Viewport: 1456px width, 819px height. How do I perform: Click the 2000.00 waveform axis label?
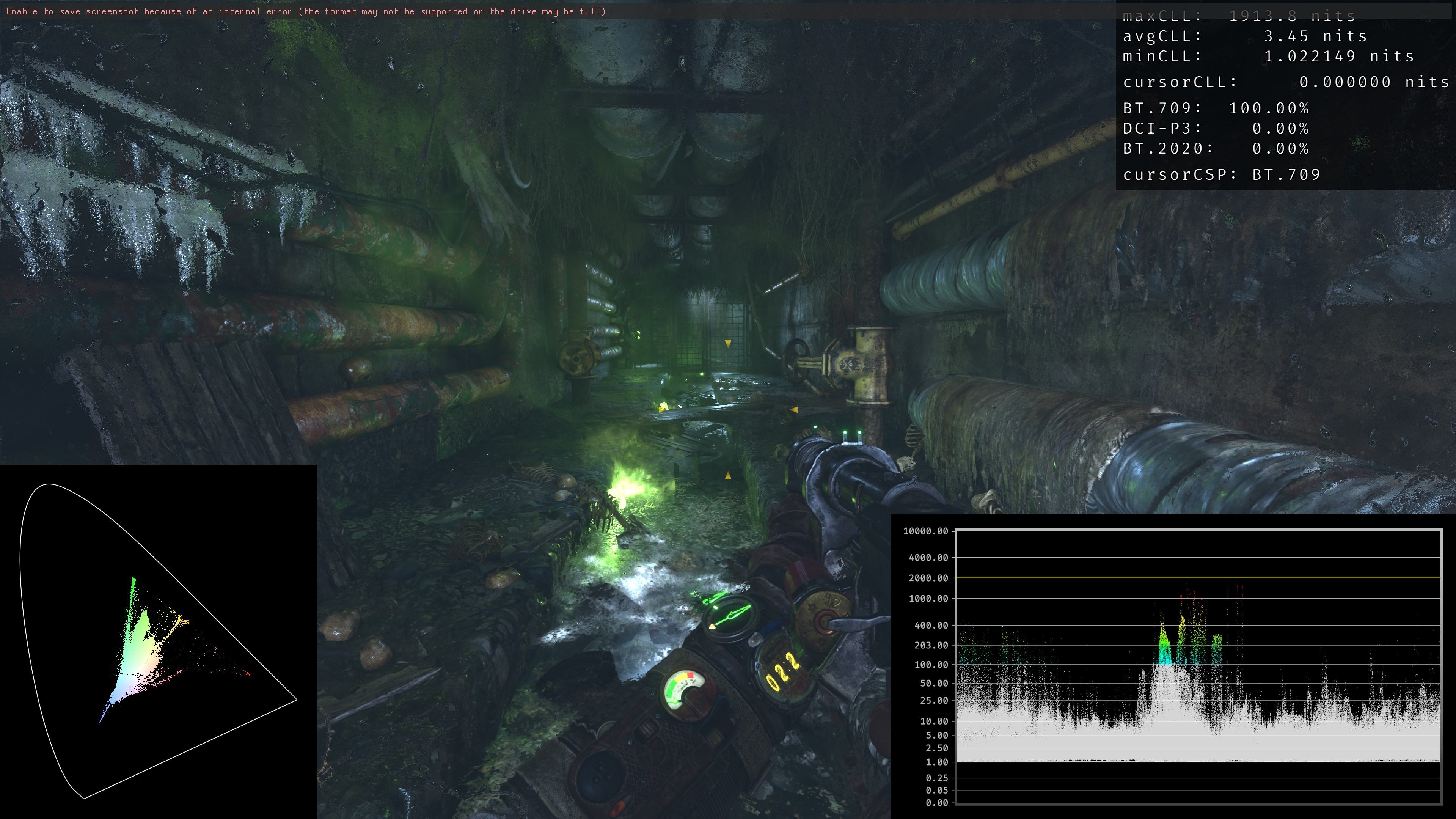tap(928, 578)
